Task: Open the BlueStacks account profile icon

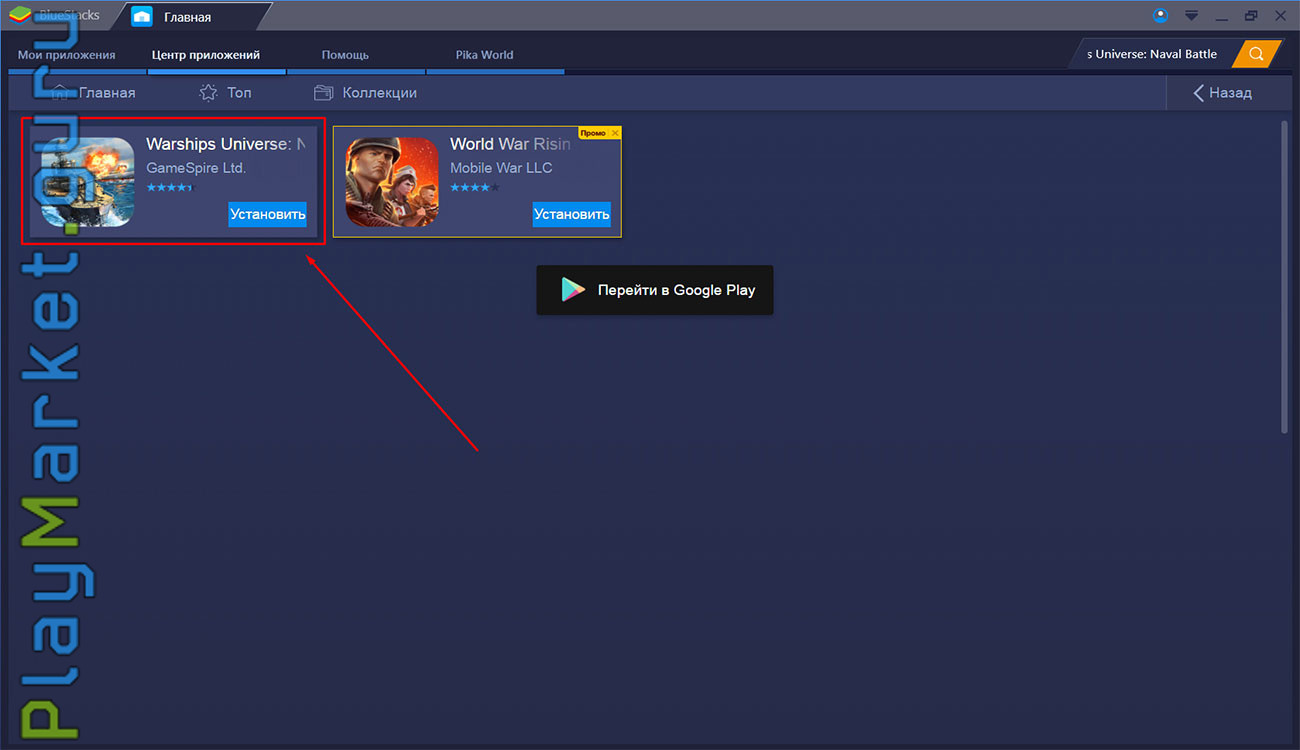Action: (x=1160, y=15)
